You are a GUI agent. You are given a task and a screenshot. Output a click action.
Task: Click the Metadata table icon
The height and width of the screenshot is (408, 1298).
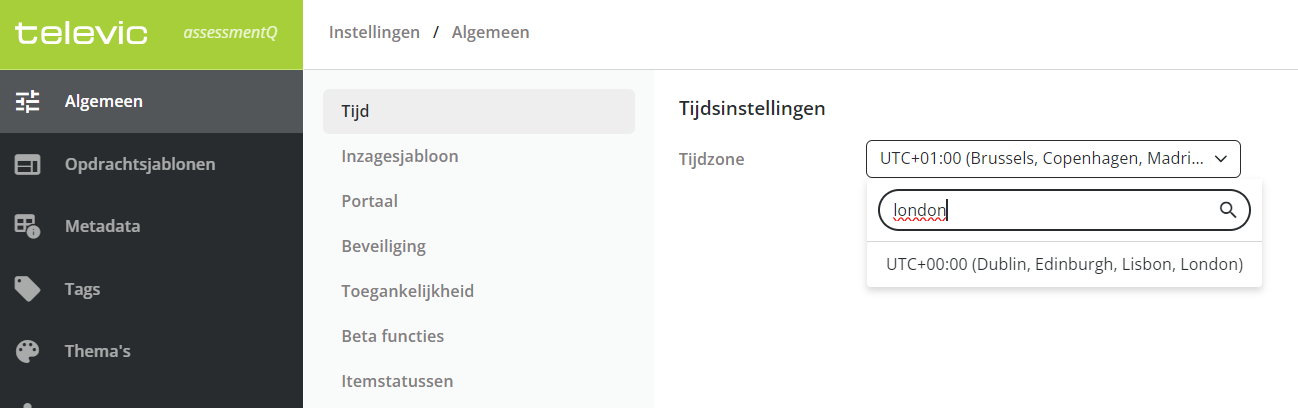coord(27,226)
